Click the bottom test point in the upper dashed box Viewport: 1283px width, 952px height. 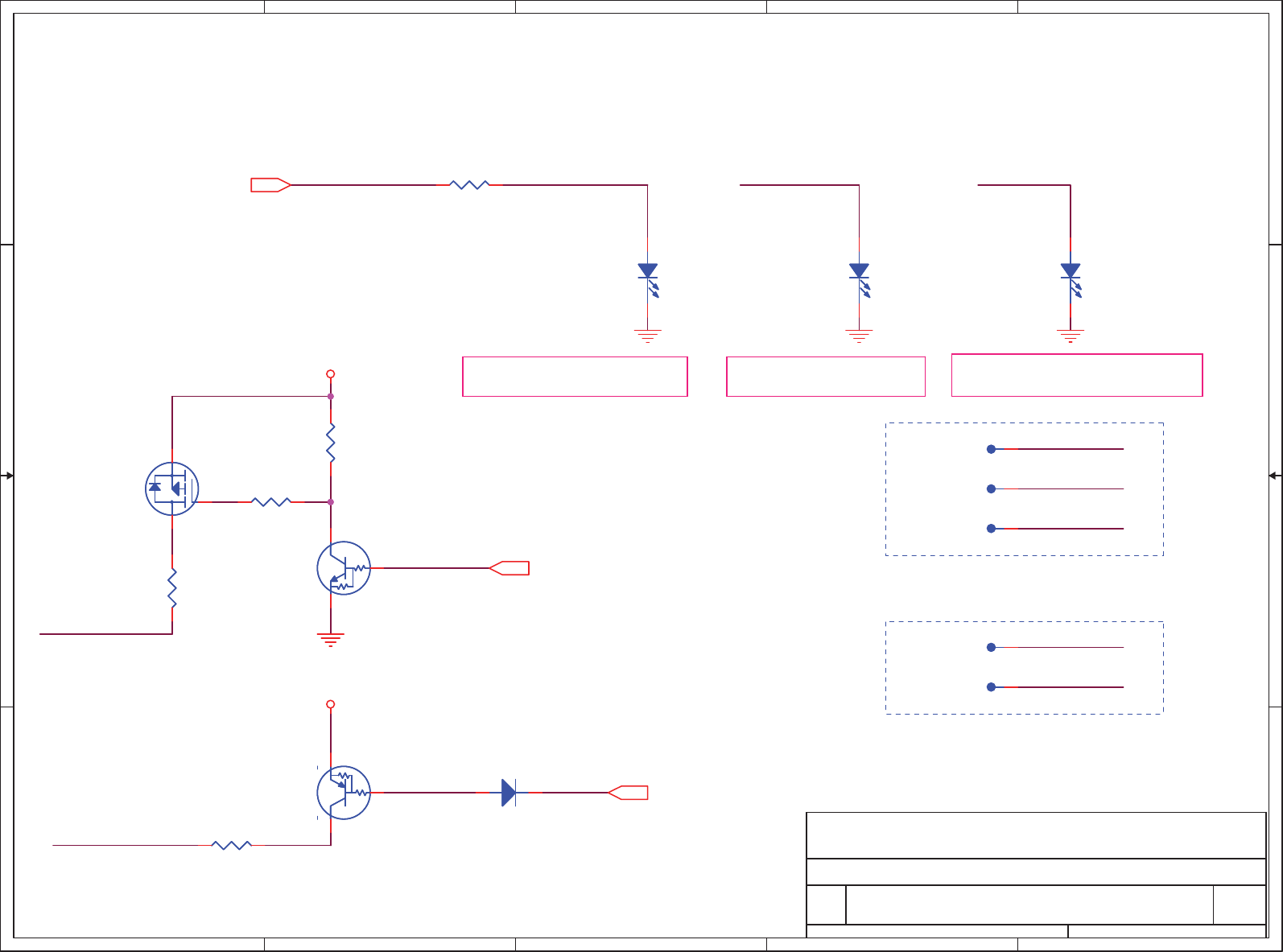point(992,529)
